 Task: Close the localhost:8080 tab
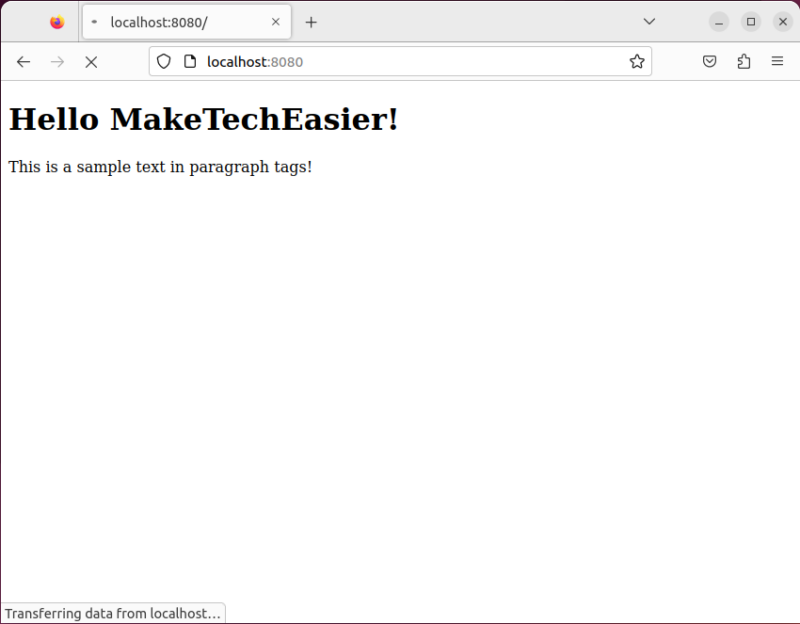[x=276, y=21]
